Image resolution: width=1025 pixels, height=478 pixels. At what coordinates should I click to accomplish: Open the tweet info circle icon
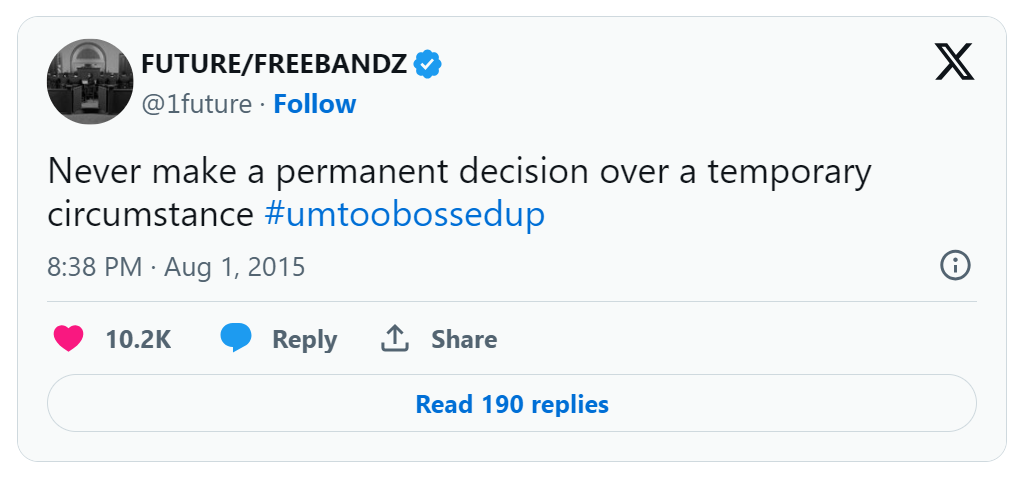pyautogui.click(x=955, y=266)
